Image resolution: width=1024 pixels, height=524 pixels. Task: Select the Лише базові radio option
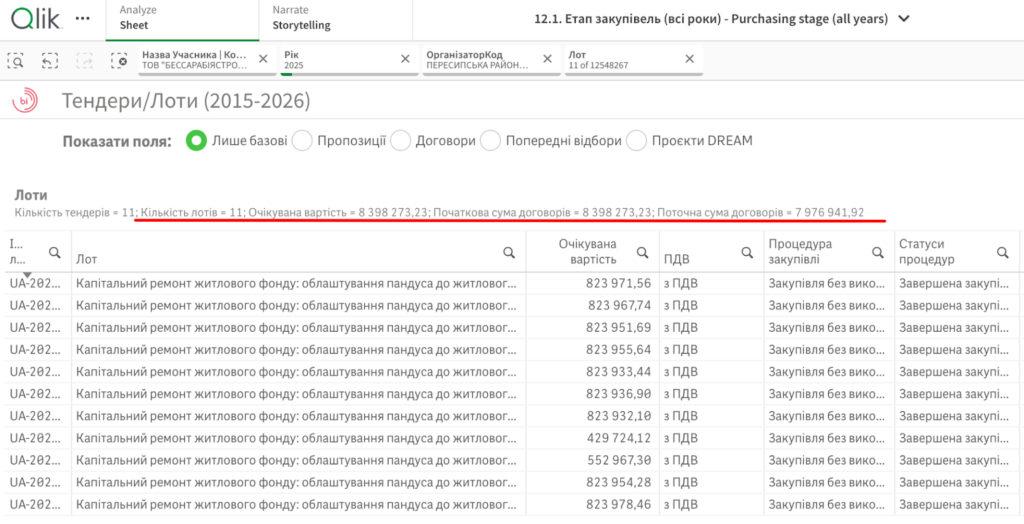point(197,141)
